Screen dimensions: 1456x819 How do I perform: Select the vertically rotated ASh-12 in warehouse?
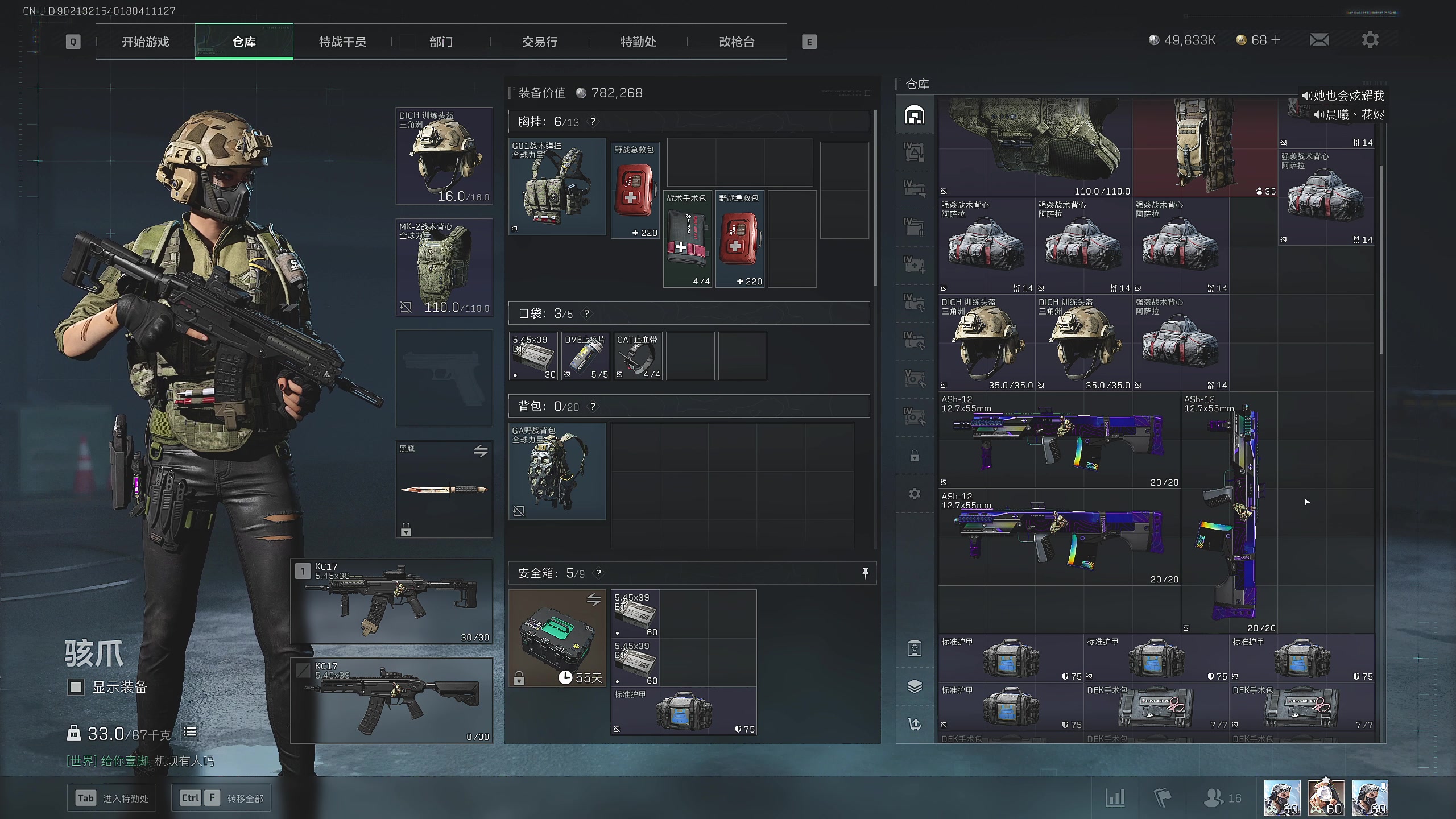[1230, 512]
